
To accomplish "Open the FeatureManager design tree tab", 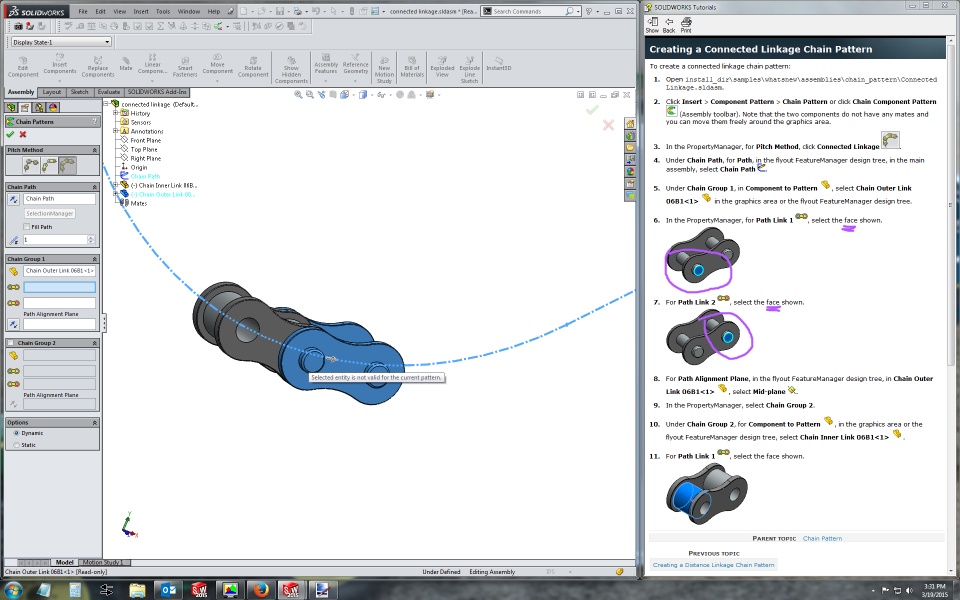I will tap(11, 108).
